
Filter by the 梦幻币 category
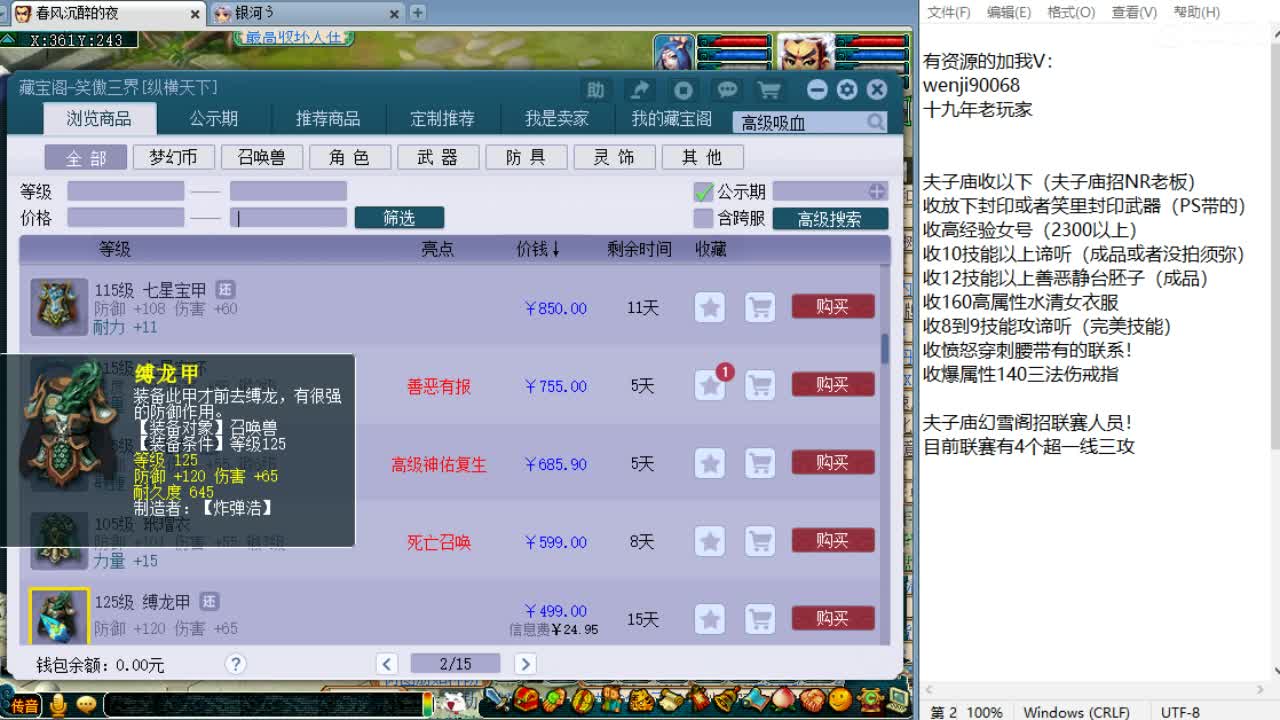173,158
